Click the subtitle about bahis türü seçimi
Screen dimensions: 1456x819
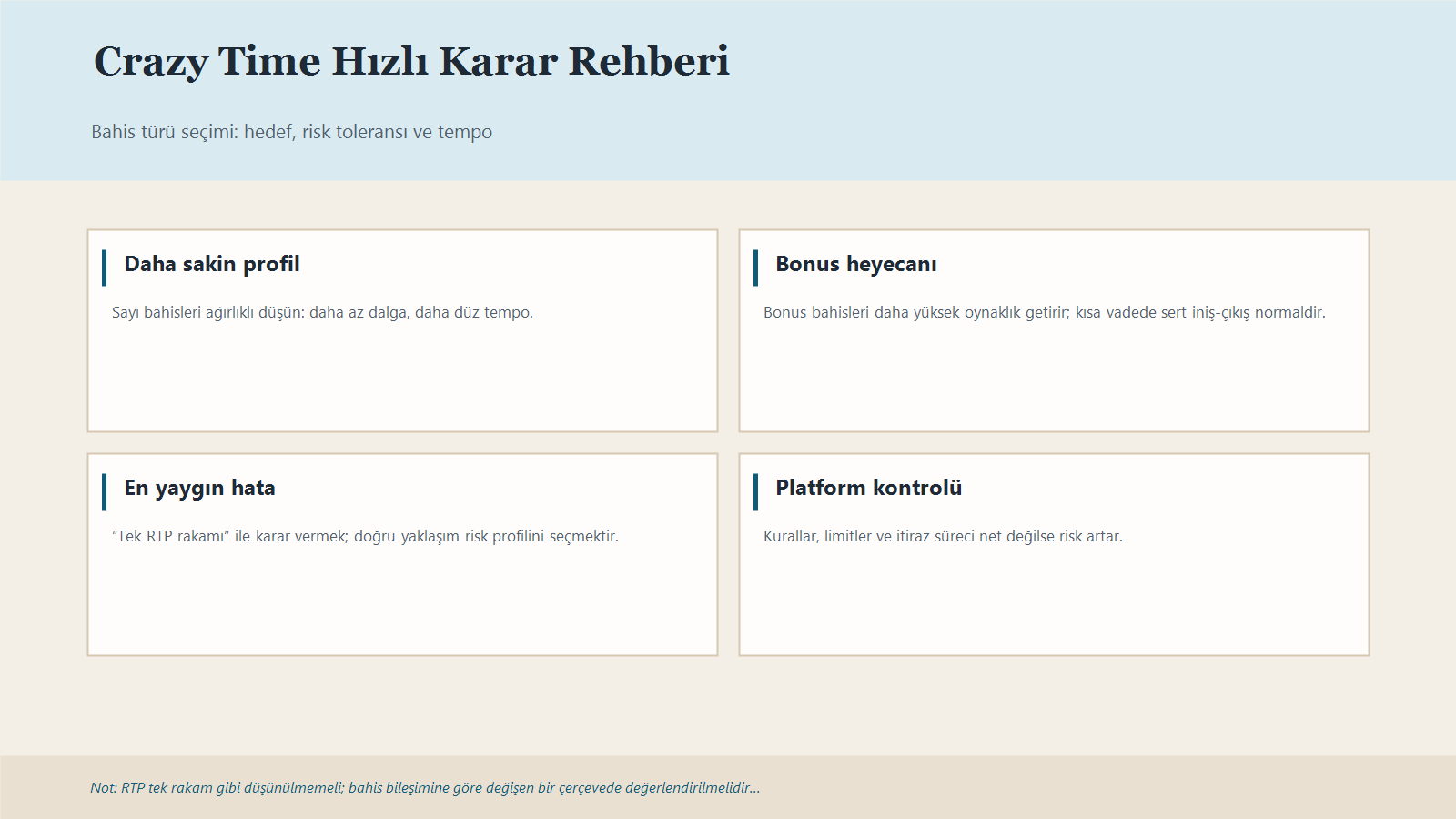coord(291,132)
